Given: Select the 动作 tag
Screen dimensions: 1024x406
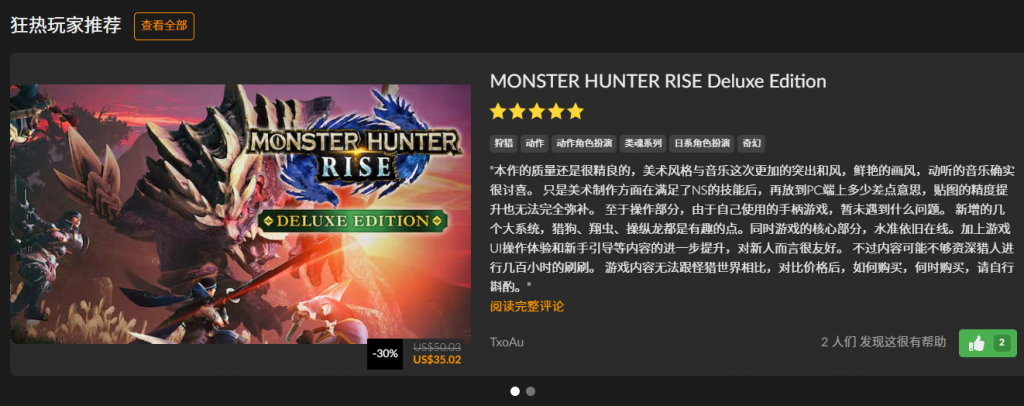Looking at the screenshot, I should click(x=536, y=144).
